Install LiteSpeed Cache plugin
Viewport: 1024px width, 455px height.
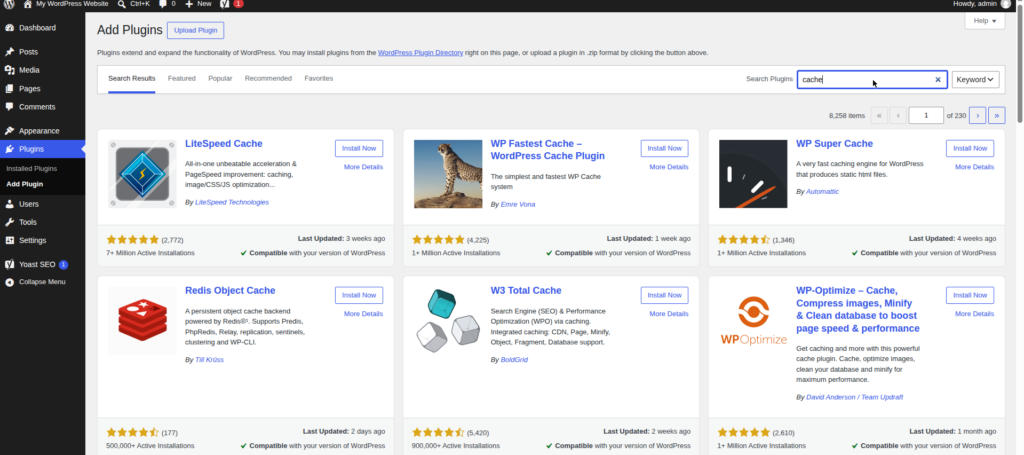tap(359, 148)
